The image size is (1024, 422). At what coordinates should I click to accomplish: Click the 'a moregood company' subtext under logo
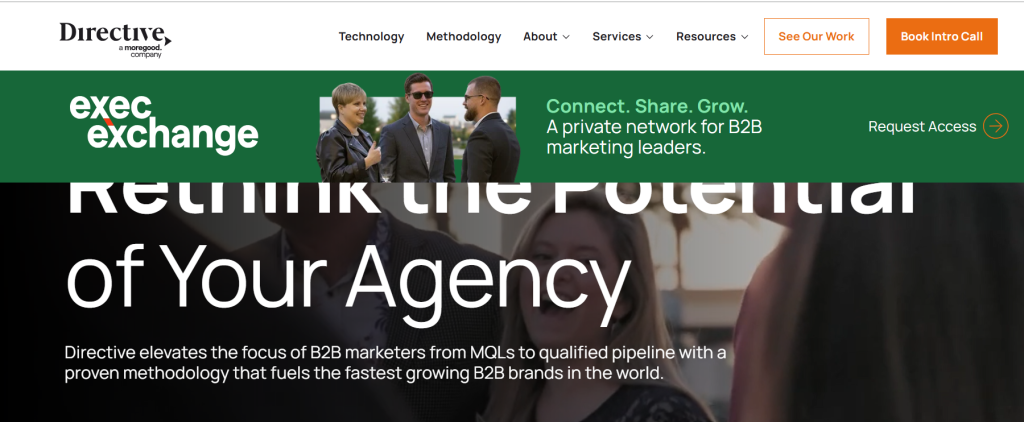tap(140, 52)
